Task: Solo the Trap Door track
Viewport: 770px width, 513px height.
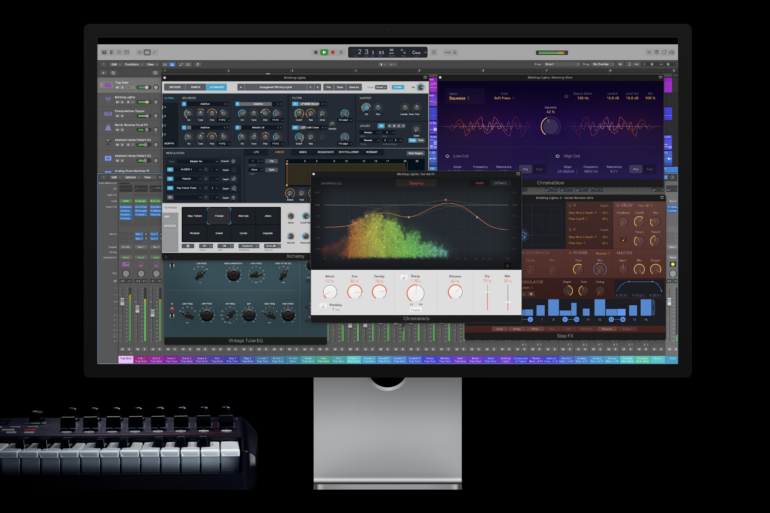Action: coord(122,87)
